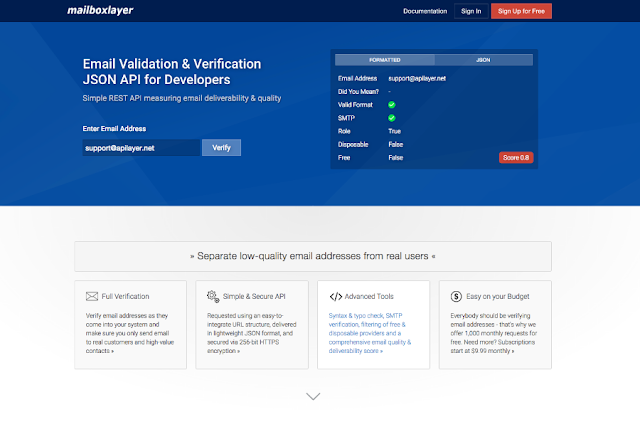Click the Free row label
The image size is (640, 427).
coord(344,158)
